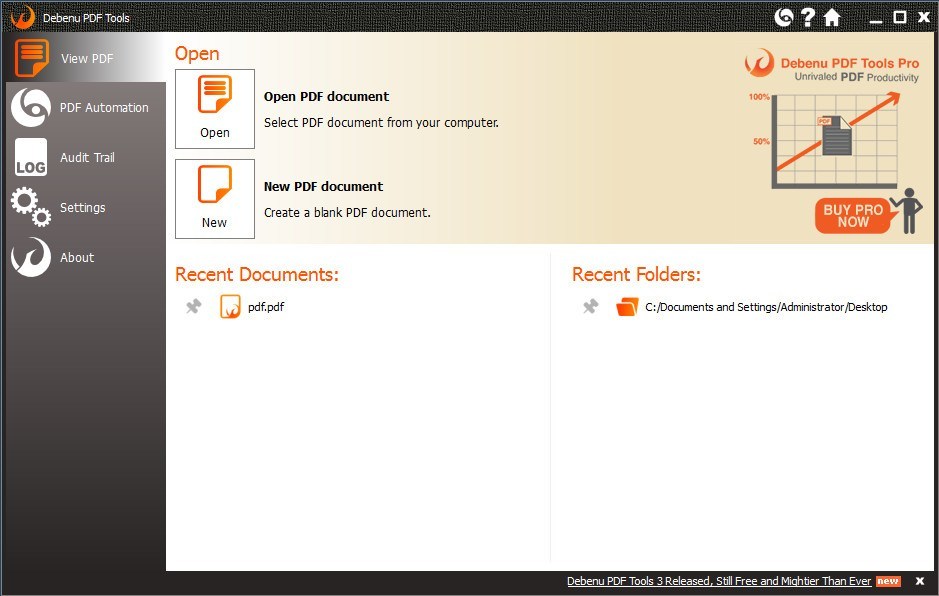Go to the home icon in the title bar

click(832, 17)
